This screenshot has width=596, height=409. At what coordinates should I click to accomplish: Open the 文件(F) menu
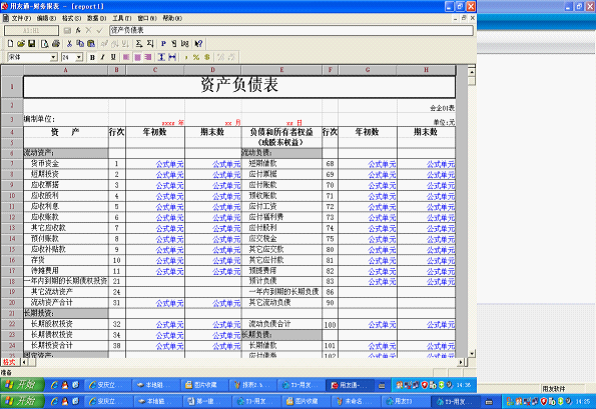pos(21,18)
